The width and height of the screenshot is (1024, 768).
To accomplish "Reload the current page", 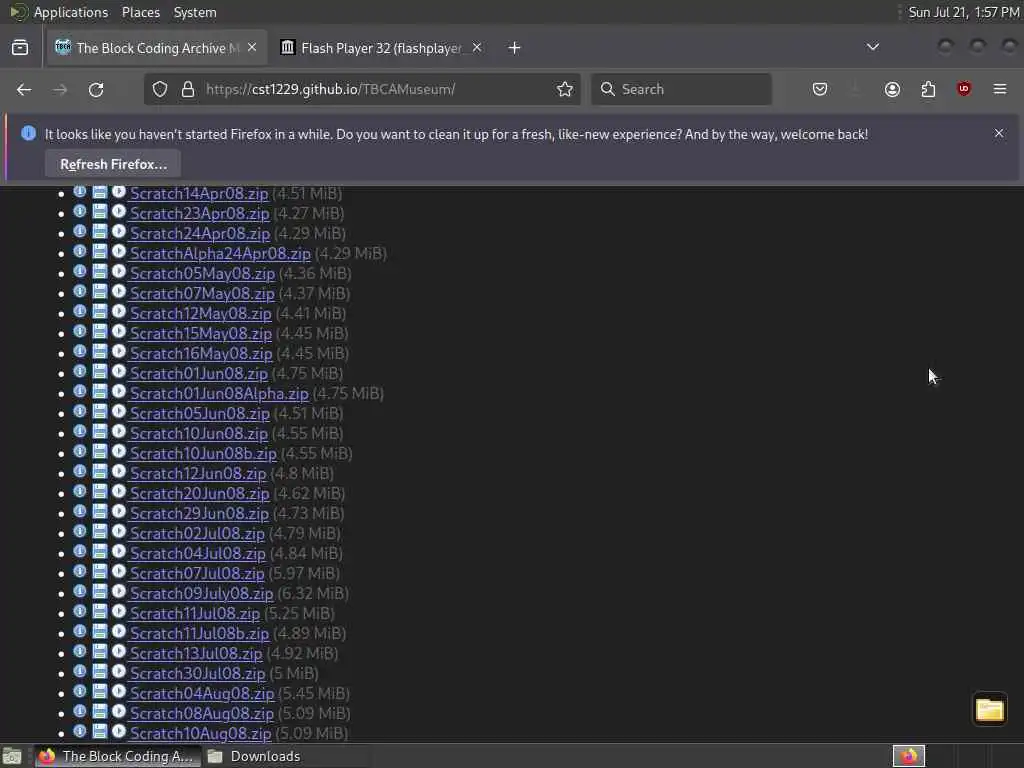I will click(96, 89).
